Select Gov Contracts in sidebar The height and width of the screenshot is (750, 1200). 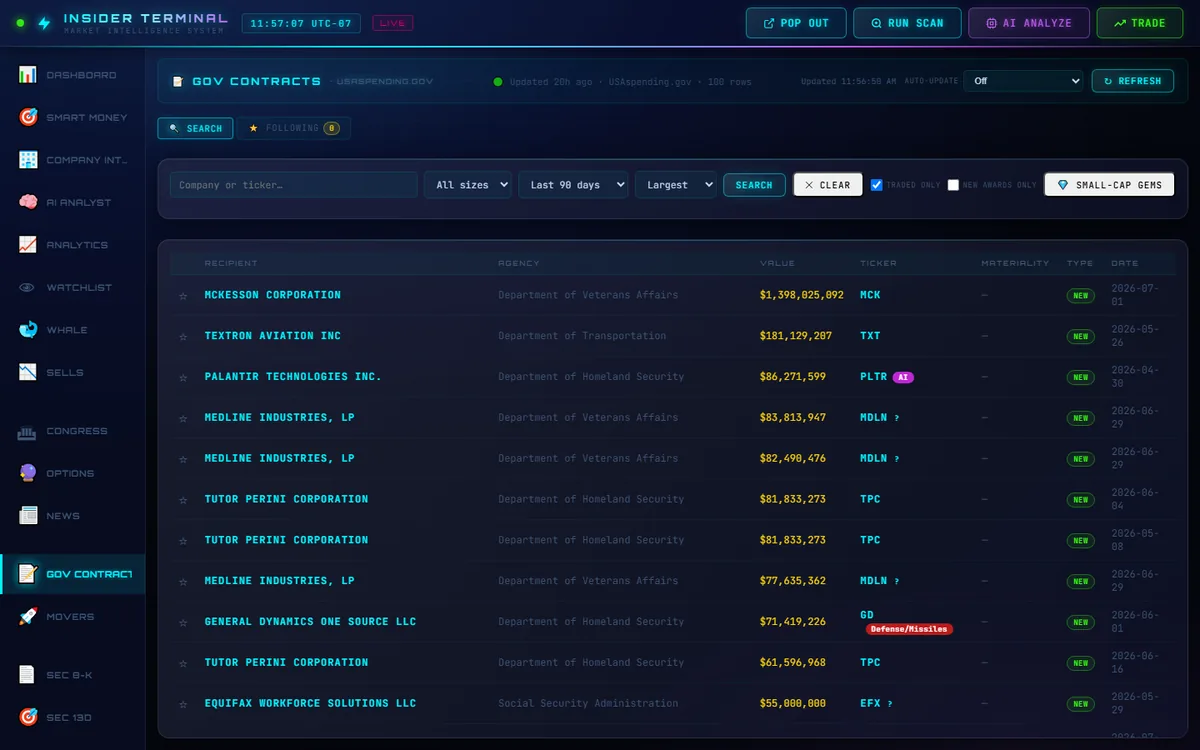[x=73, y=574]
